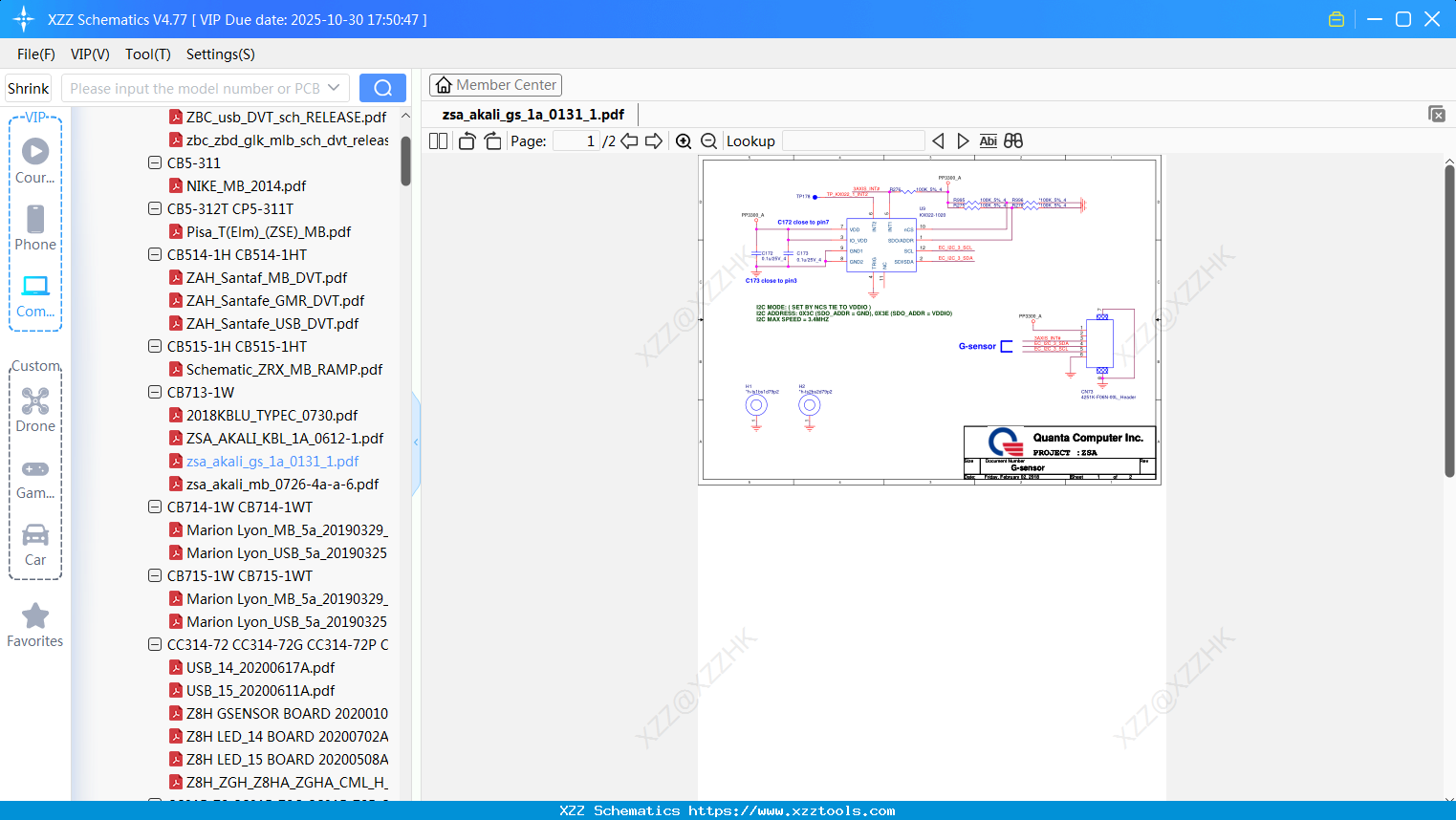
Task: Open USB_15_20200611A.pdf
Action: tap(260, 690)
